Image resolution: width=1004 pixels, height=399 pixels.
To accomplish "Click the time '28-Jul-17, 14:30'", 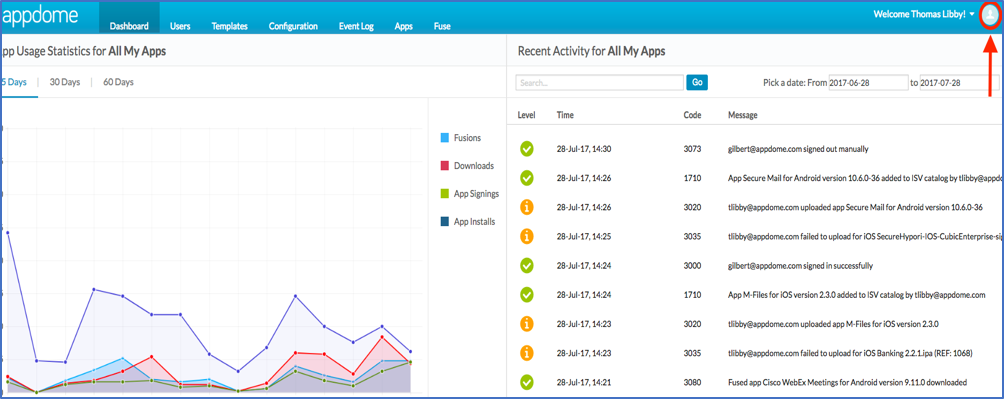I will [584, 149].
